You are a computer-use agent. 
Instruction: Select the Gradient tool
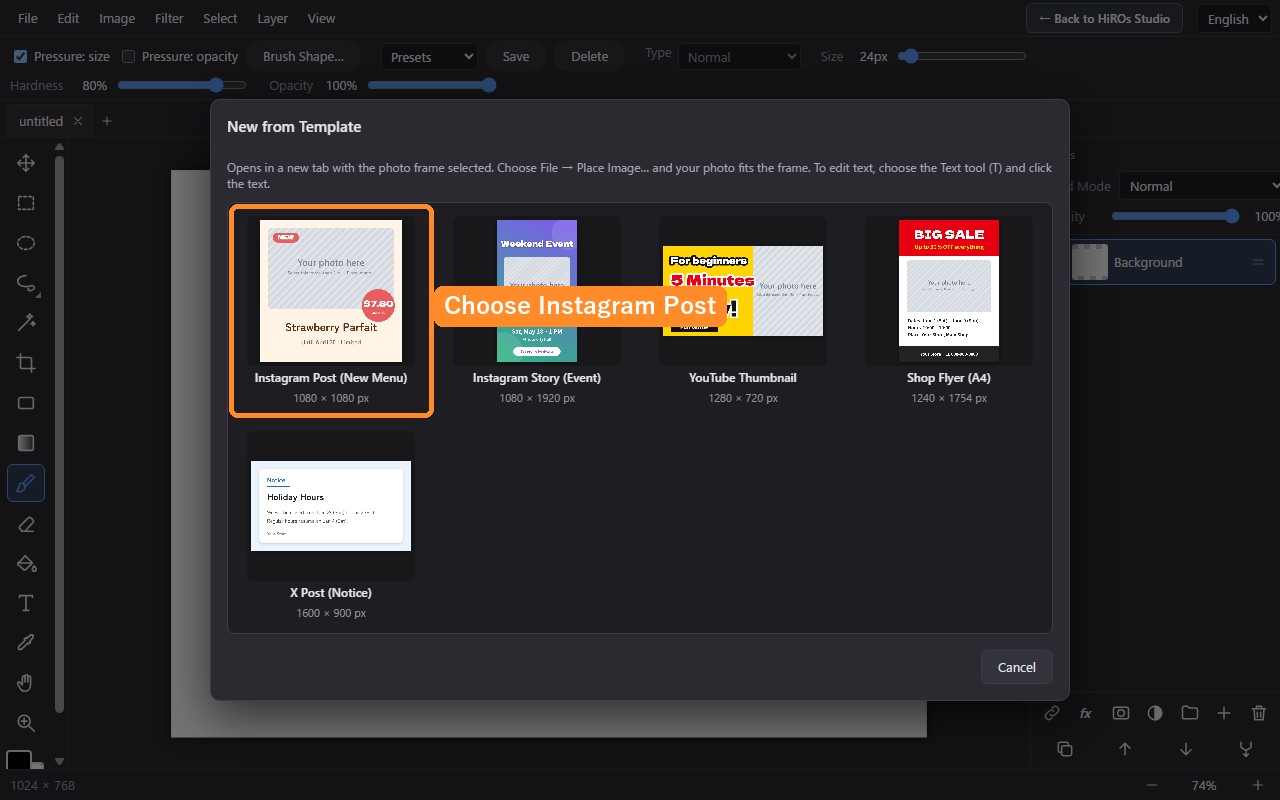(26, 443)
